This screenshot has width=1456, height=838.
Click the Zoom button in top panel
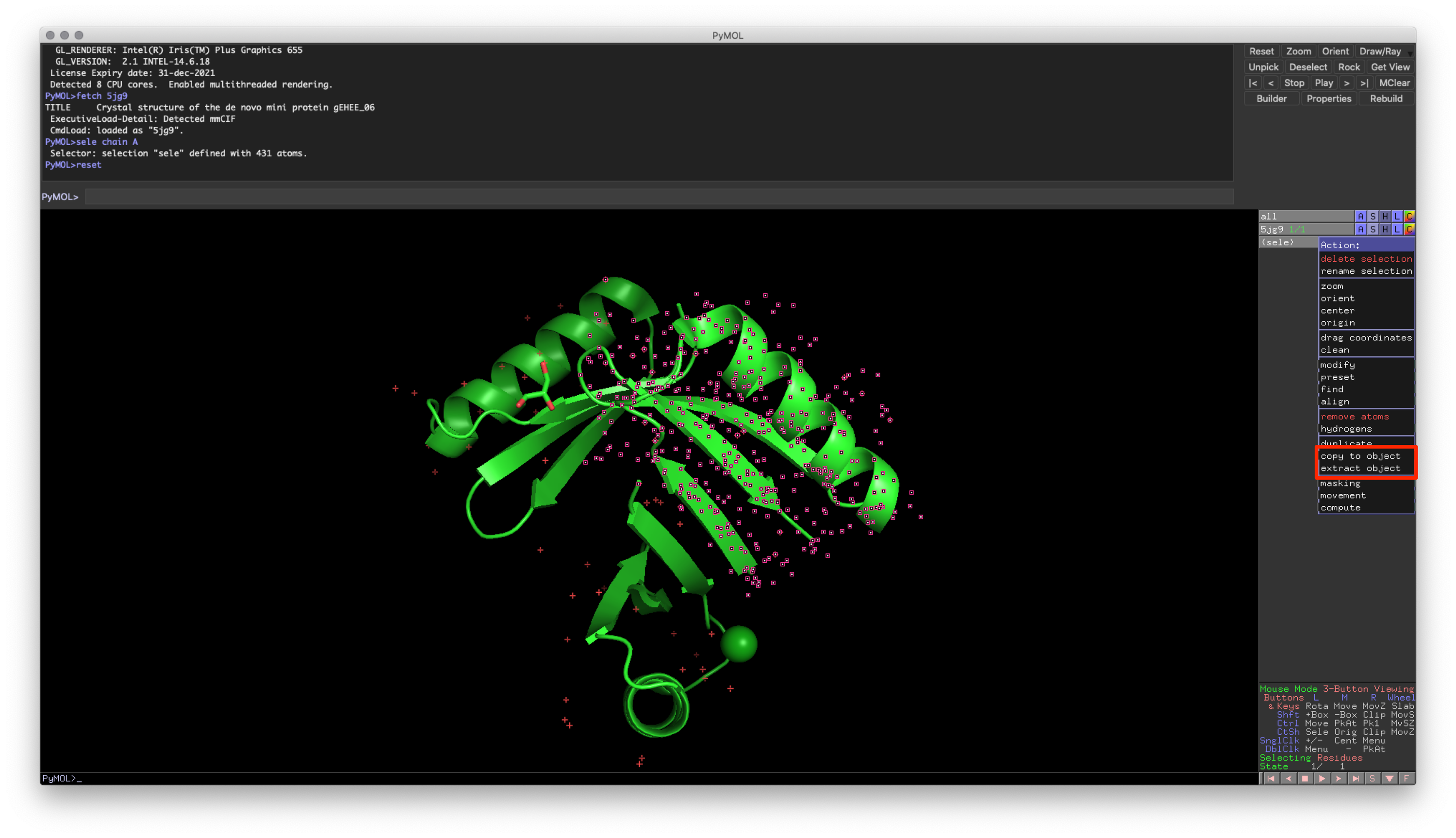coord(1298,51)
